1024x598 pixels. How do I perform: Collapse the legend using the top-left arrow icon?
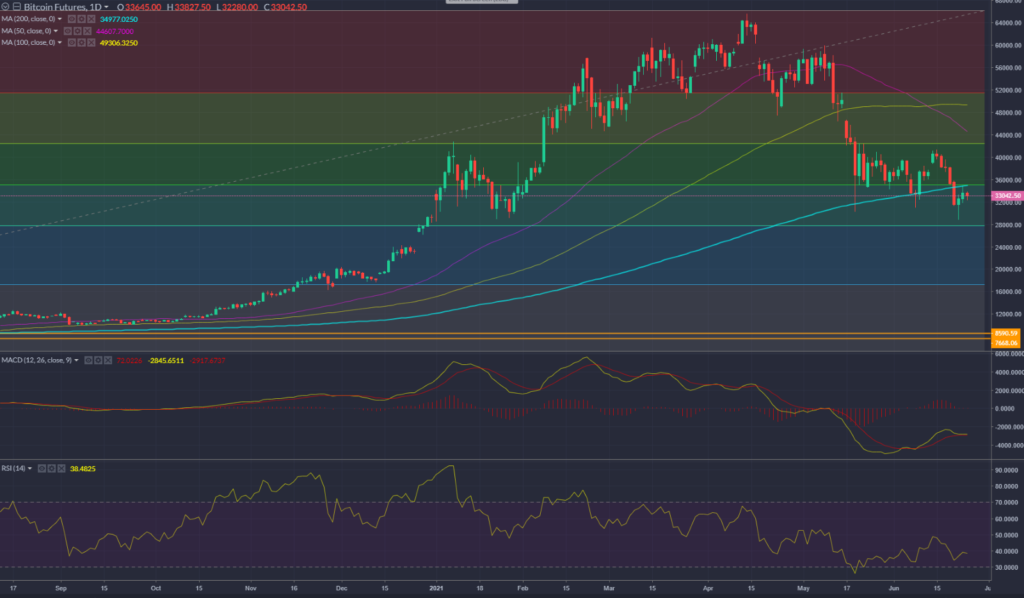pyautogui.click(x=5, y=7)
